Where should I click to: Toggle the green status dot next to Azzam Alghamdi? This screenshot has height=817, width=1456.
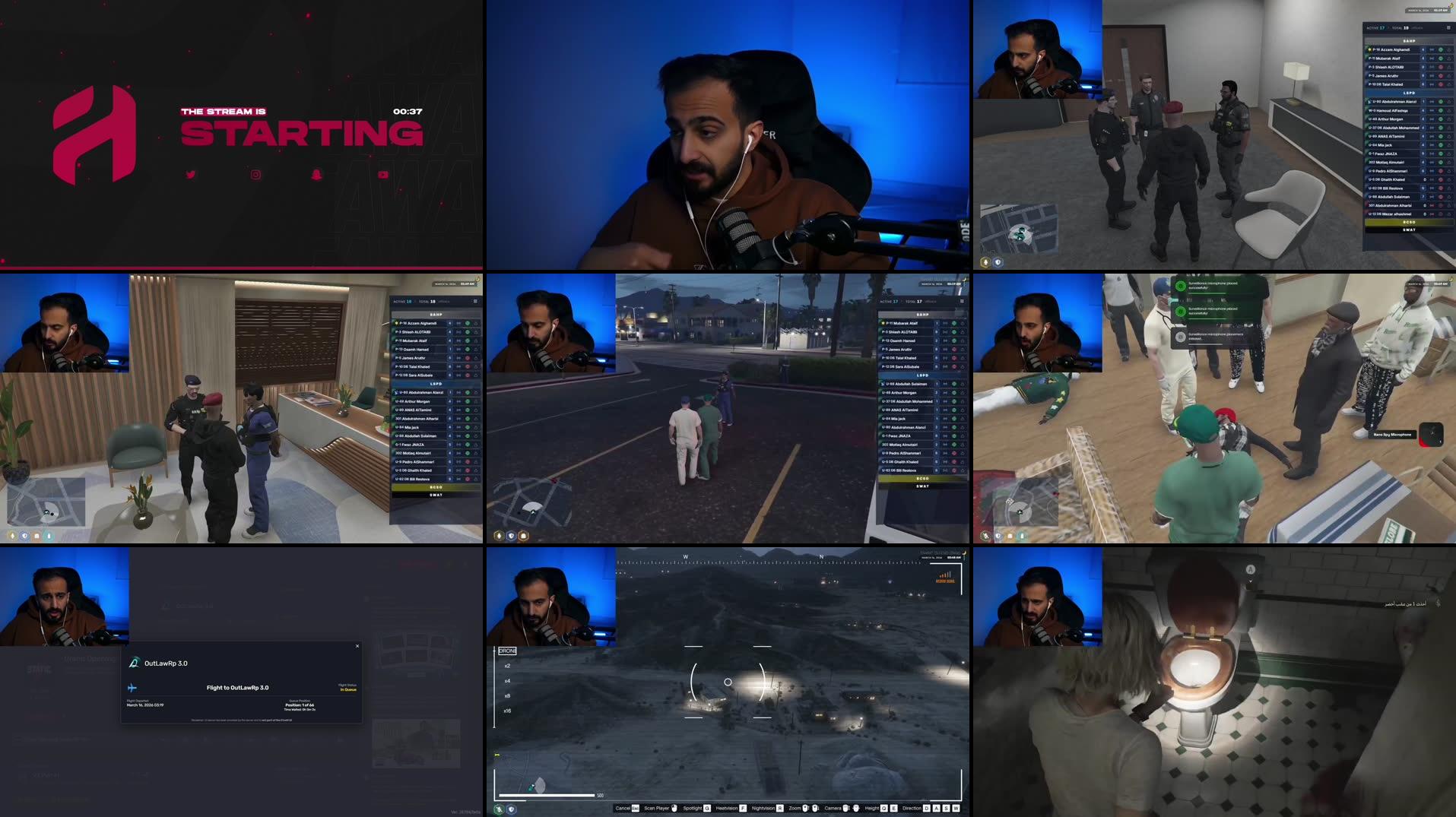pyautogui.click(x=1440, y=50)
